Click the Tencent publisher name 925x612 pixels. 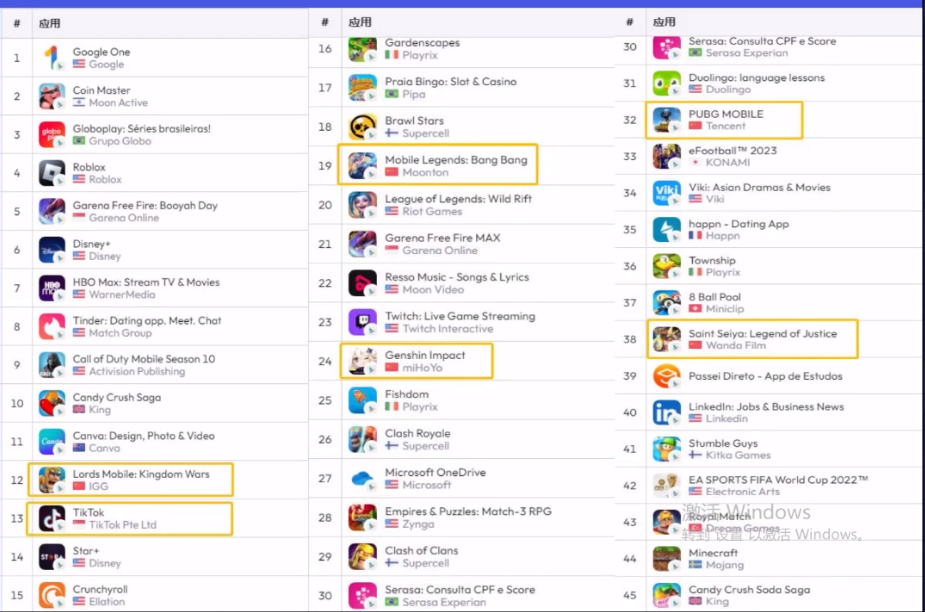coord(726,126)
